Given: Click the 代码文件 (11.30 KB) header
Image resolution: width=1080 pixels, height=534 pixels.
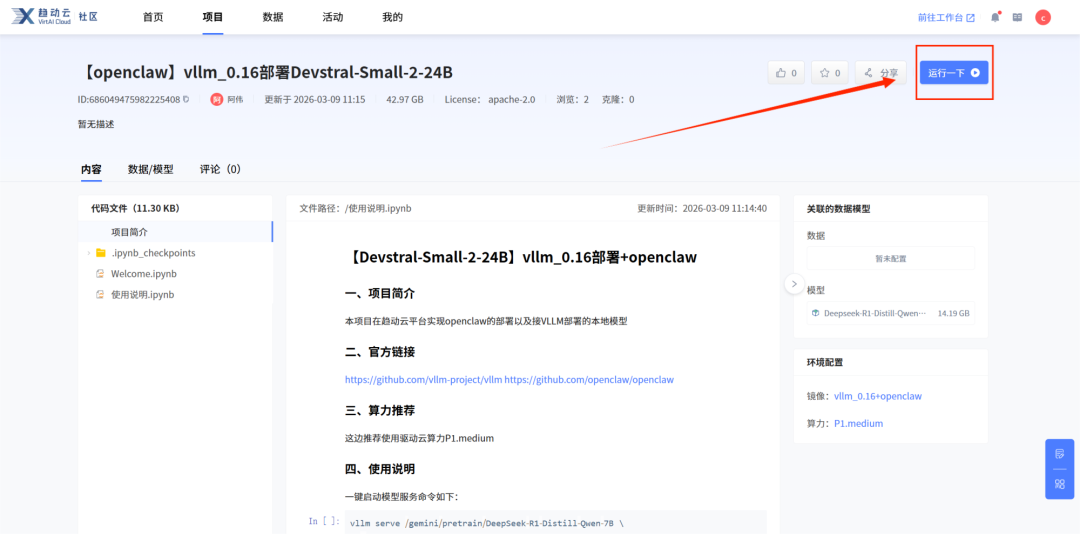Looking at the screenshot, I should [x=136, y=208].
